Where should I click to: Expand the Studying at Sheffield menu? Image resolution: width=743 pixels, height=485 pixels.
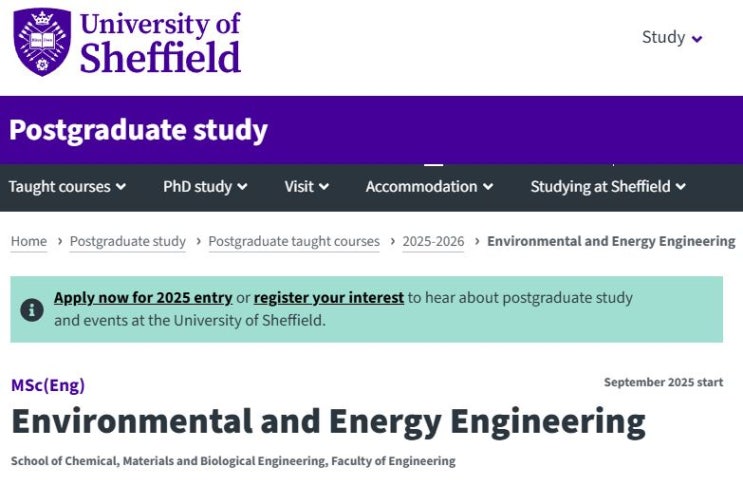[608, 187]
